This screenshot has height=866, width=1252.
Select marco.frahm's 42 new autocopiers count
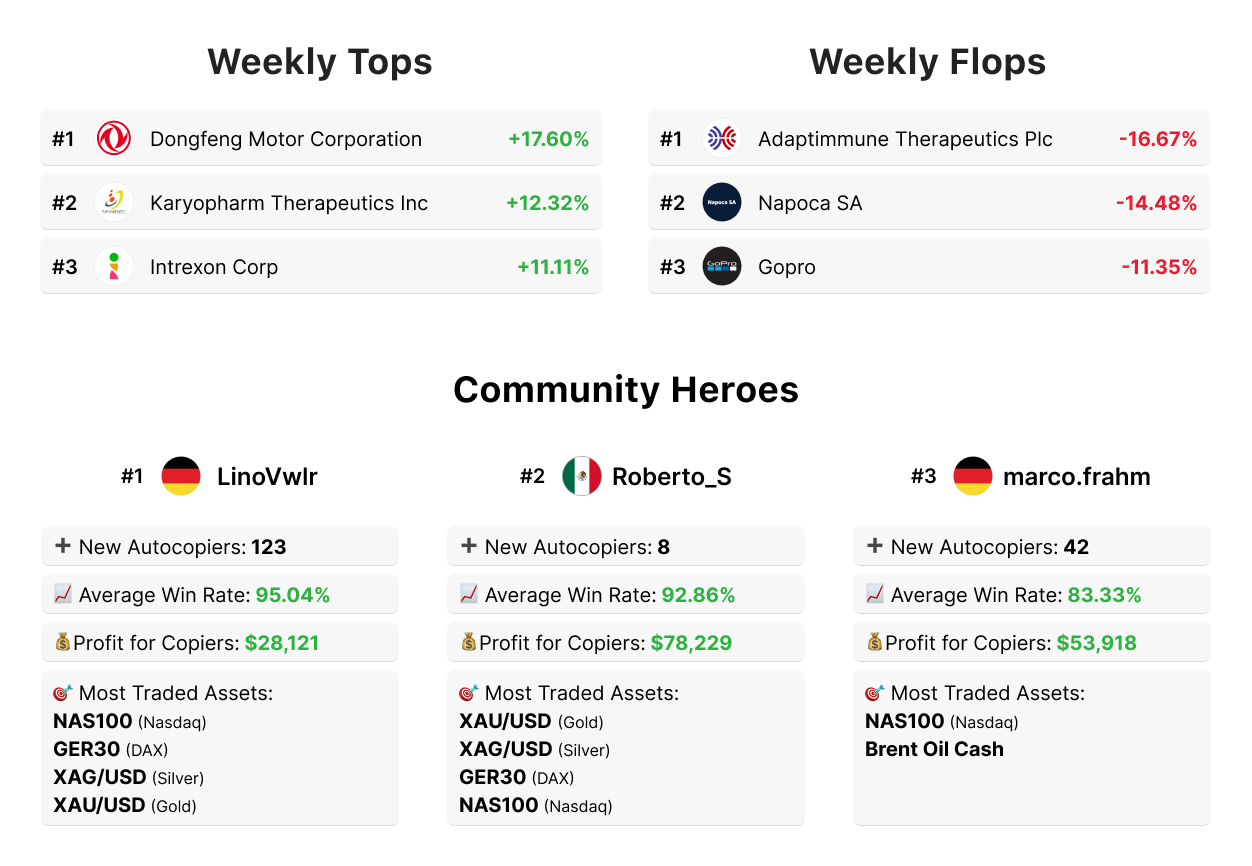(1076, 547)
